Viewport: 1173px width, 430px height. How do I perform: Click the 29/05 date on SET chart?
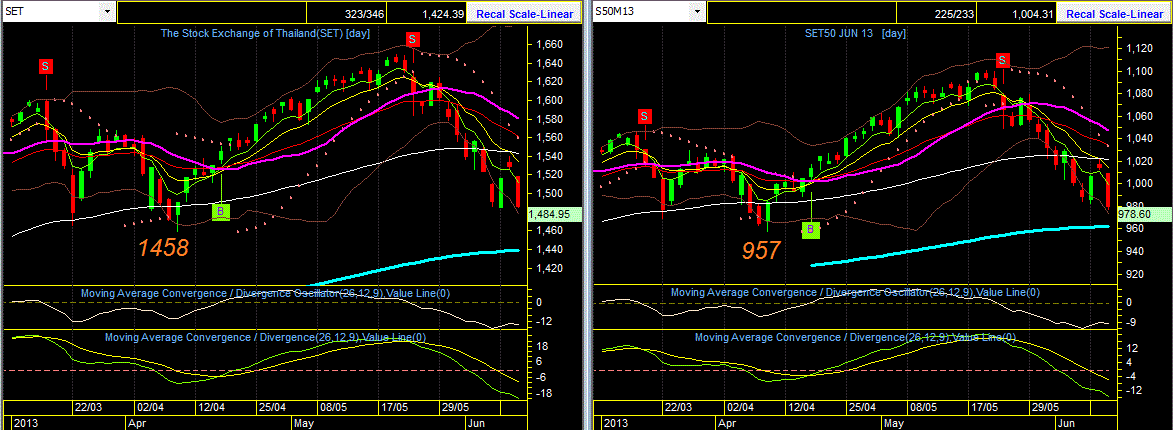456,408
